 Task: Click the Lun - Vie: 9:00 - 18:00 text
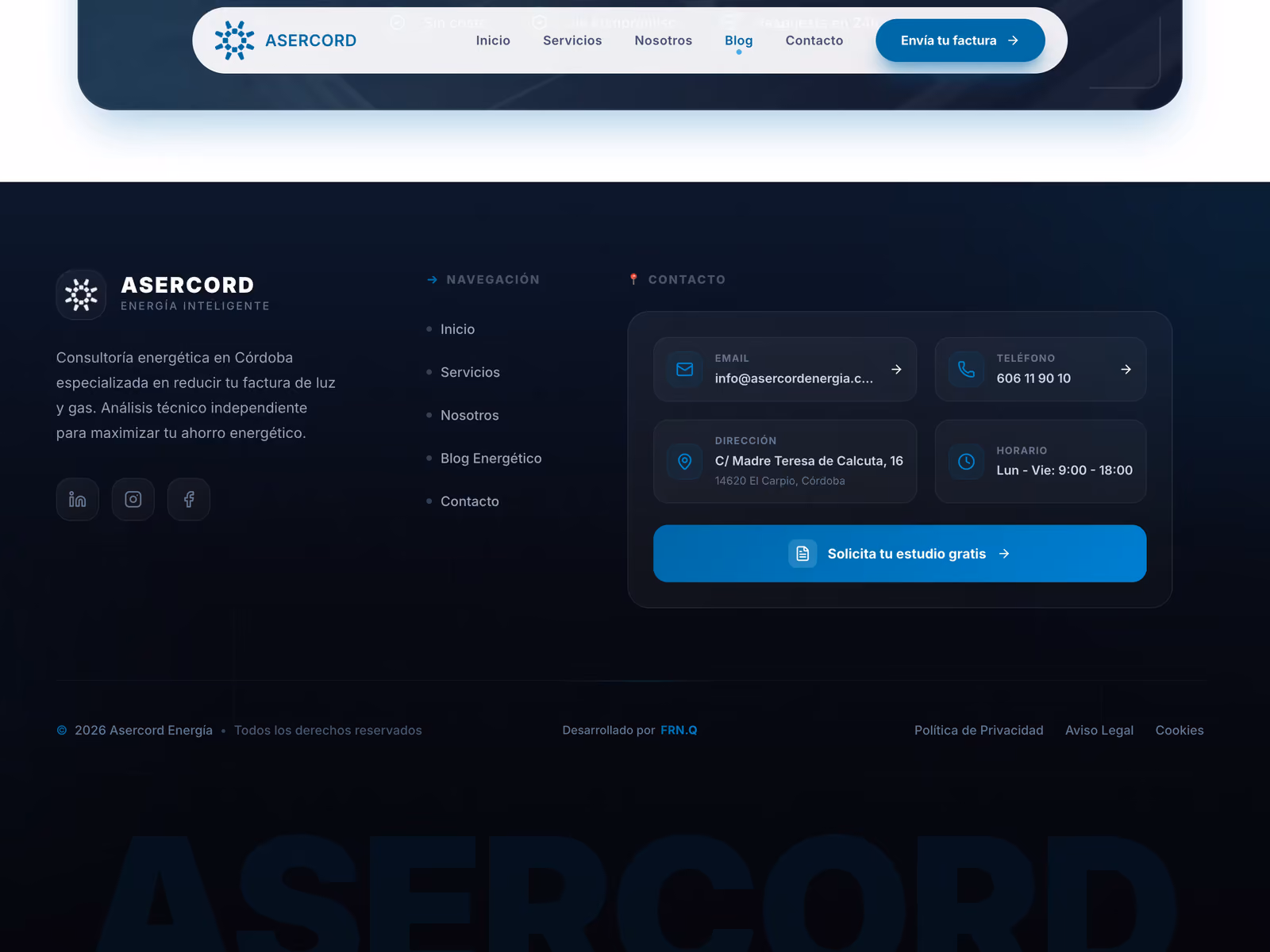pyautogui.click(x=1064, y=470)
